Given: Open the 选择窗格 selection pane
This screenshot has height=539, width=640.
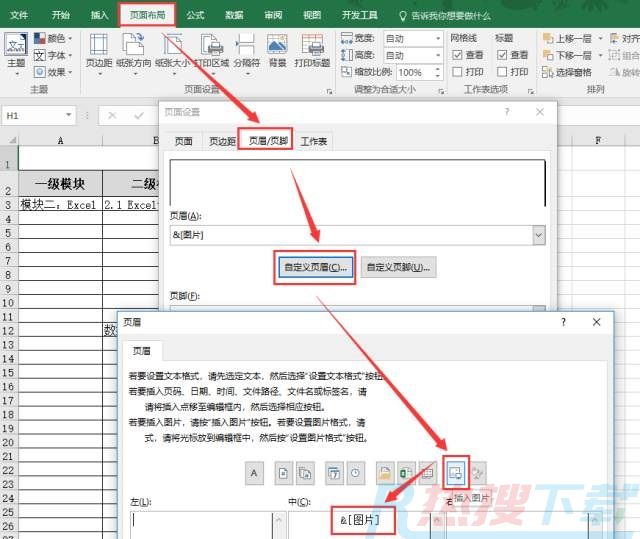Looking at the screenshot, I should click(x=567, y=72).
